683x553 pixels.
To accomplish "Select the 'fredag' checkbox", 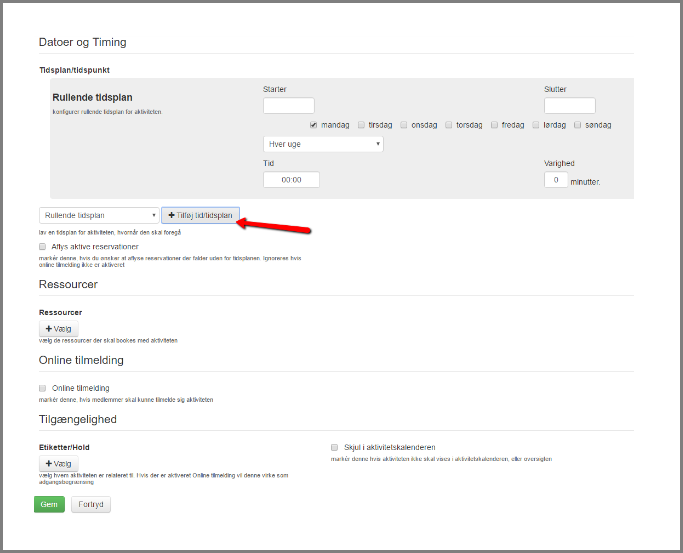I will tap(494, 125).
